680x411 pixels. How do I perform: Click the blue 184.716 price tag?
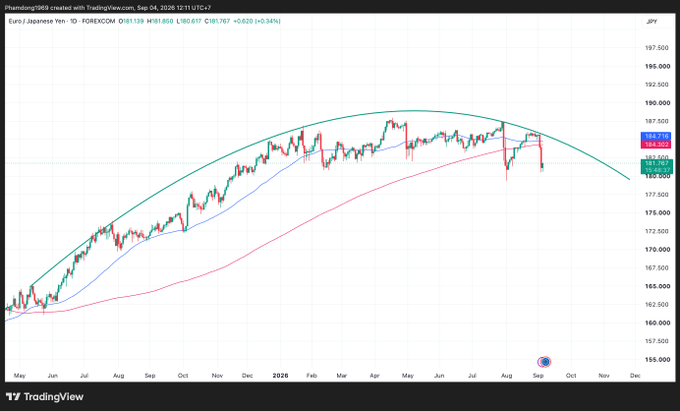[656, 136]
